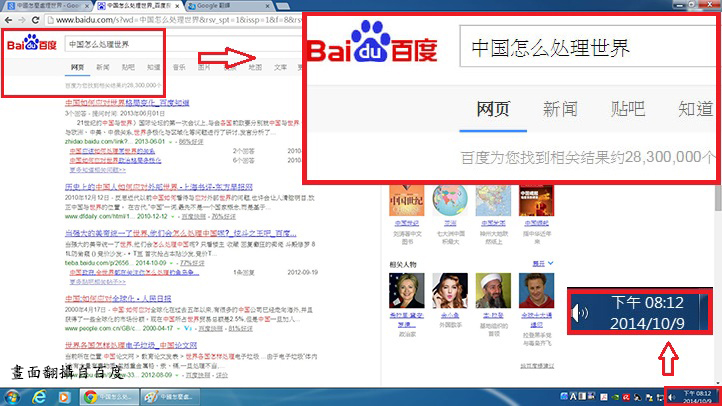Launch Internet Explorer from the taskbar
Viewport: 722px width, 406px height.
(x=39, y=396)
